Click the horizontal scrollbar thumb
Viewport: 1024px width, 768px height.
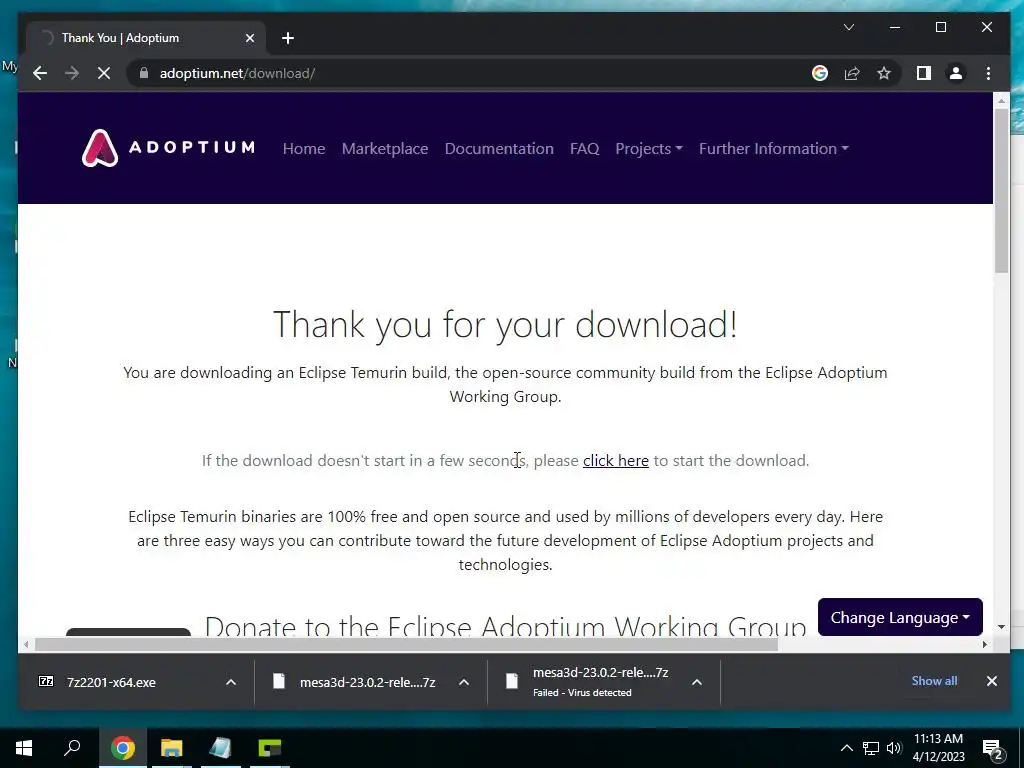point(406,645)
